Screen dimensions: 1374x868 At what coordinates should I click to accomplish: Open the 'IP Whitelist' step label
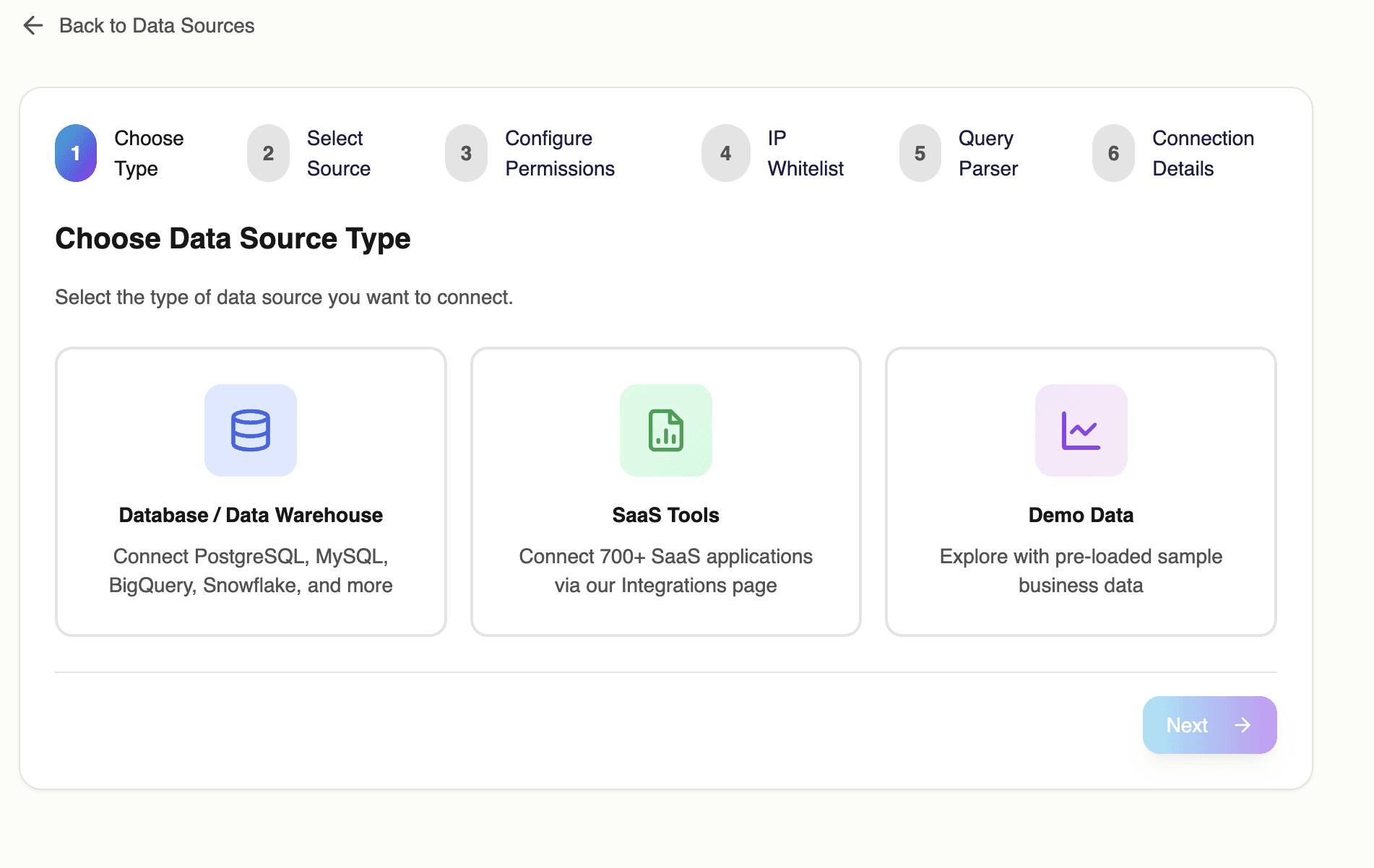point(805,153)
